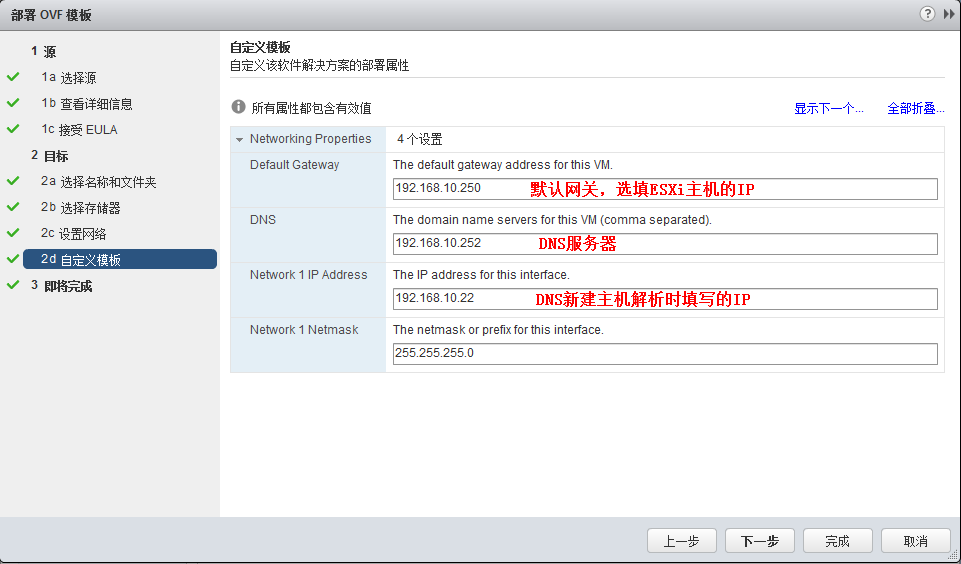Open the help question mark icon

click(x=927, y=13)
